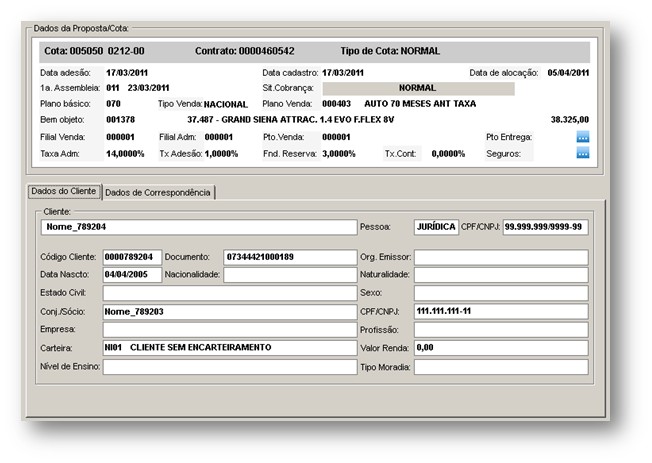
Task: Click the Plano Venda code 000403
Action: tap(336, 104)
